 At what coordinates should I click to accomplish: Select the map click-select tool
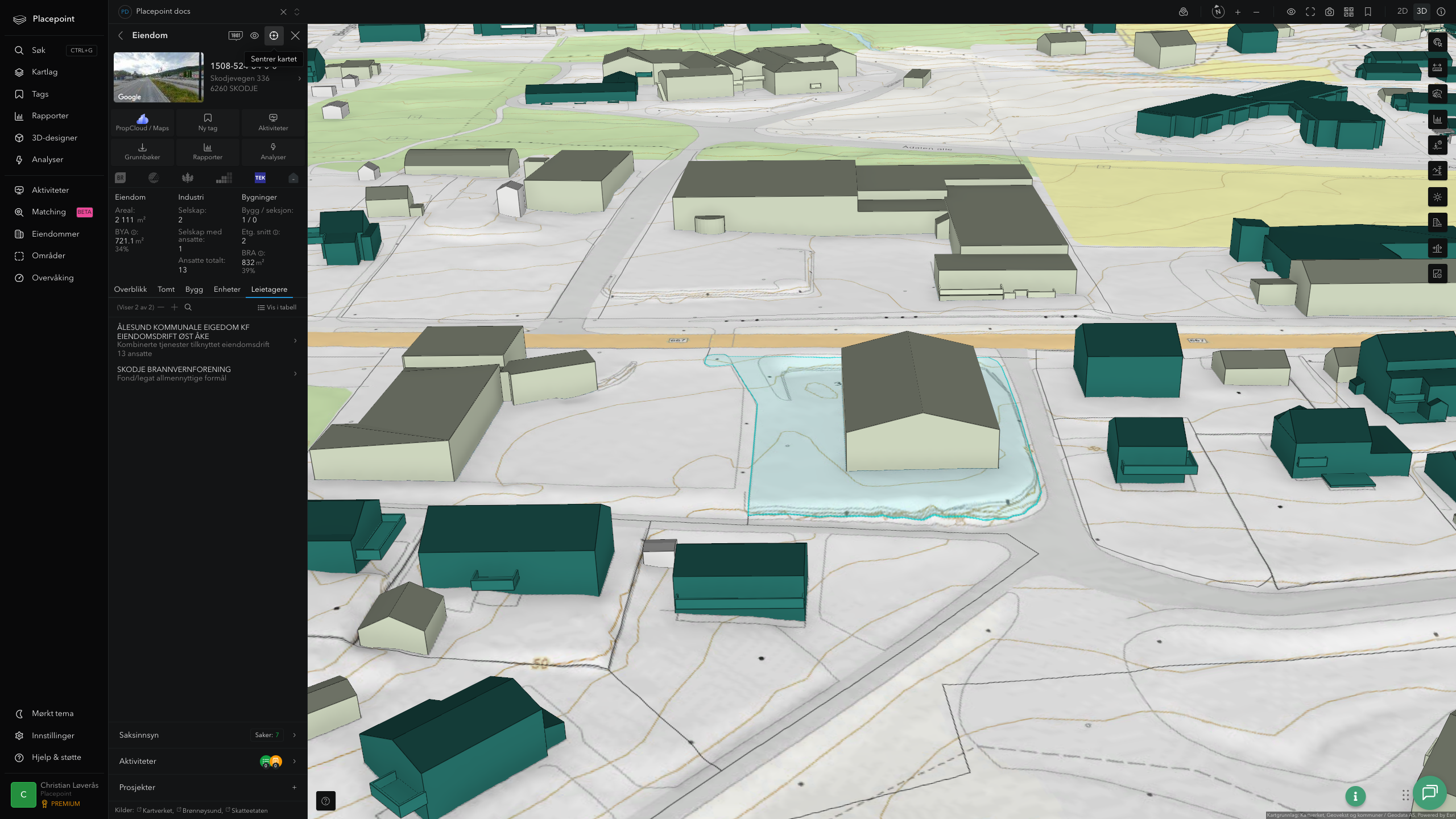pyautogui.click(x=1437, y=42)
